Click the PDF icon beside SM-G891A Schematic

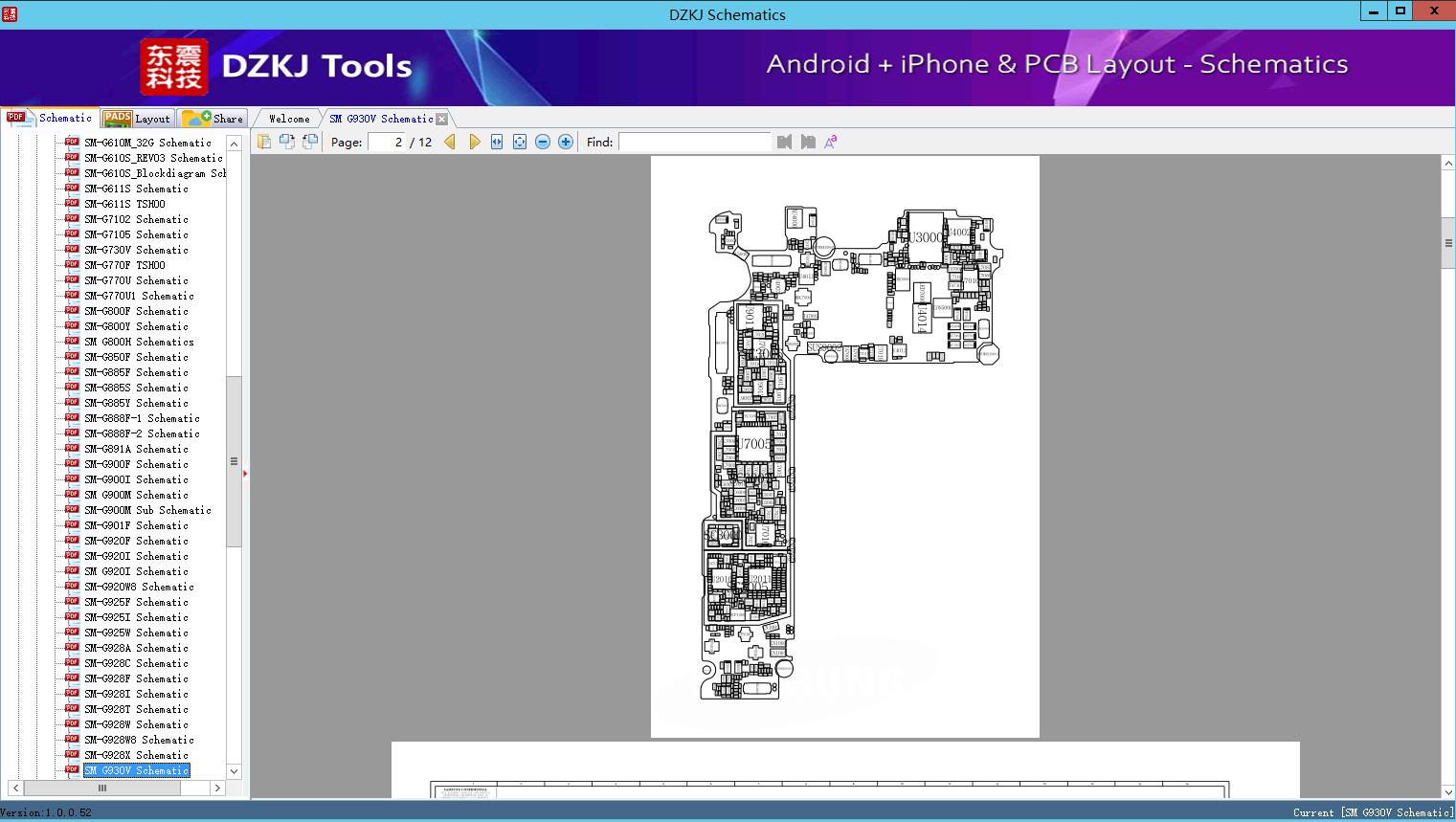(x=72, y=449)
